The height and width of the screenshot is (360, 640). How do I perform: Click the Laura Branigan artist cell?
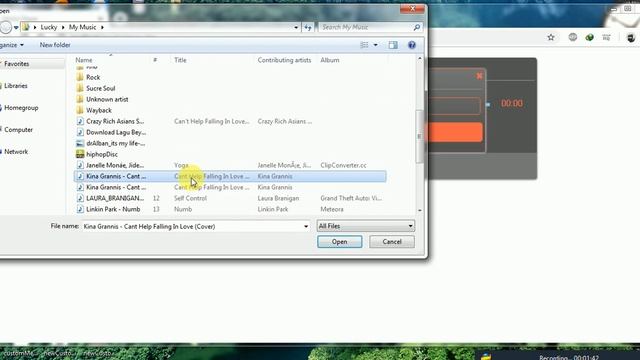click(278, 198)
